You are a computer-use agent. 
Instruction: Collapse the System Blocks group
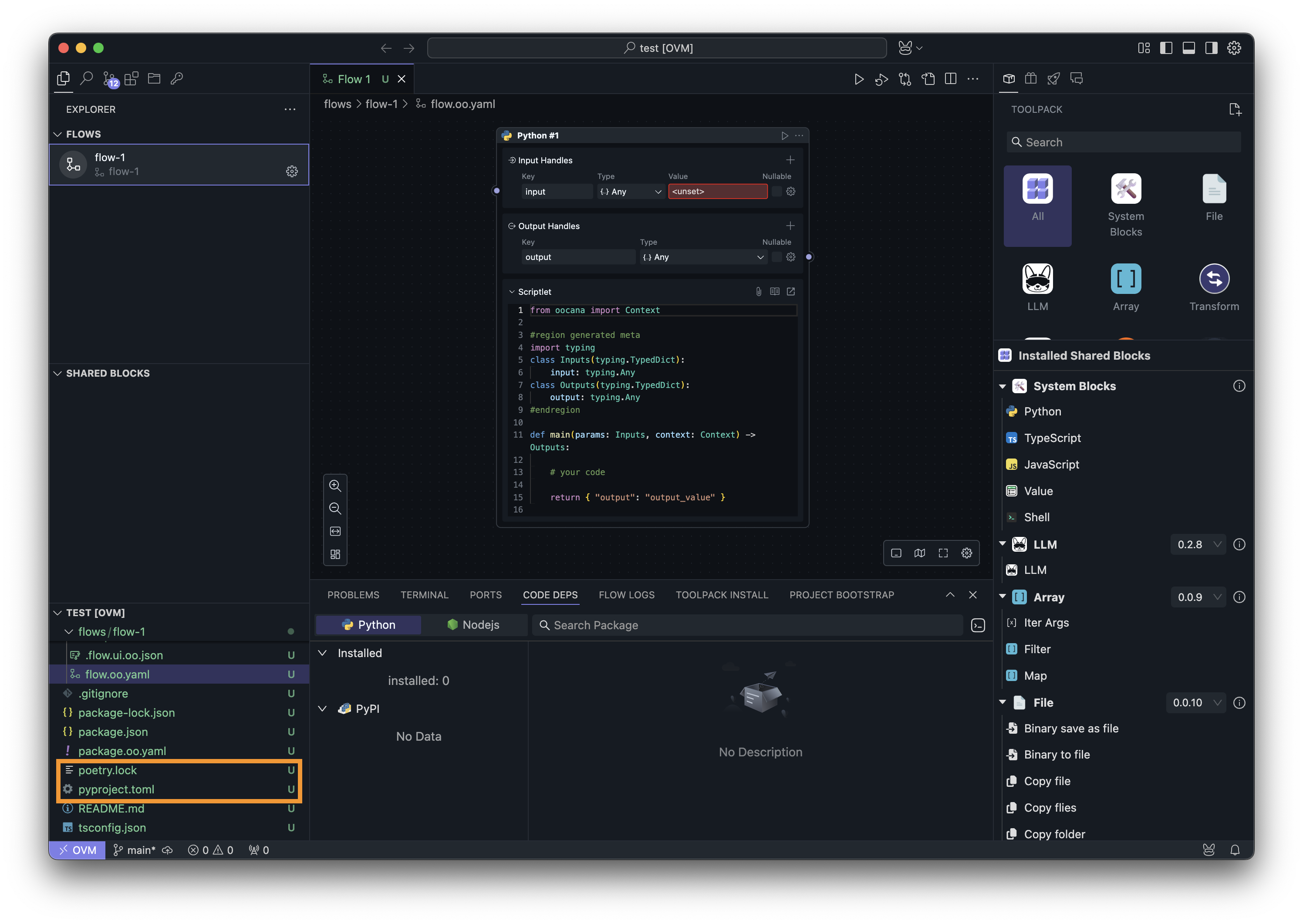tap(1003, 386)
